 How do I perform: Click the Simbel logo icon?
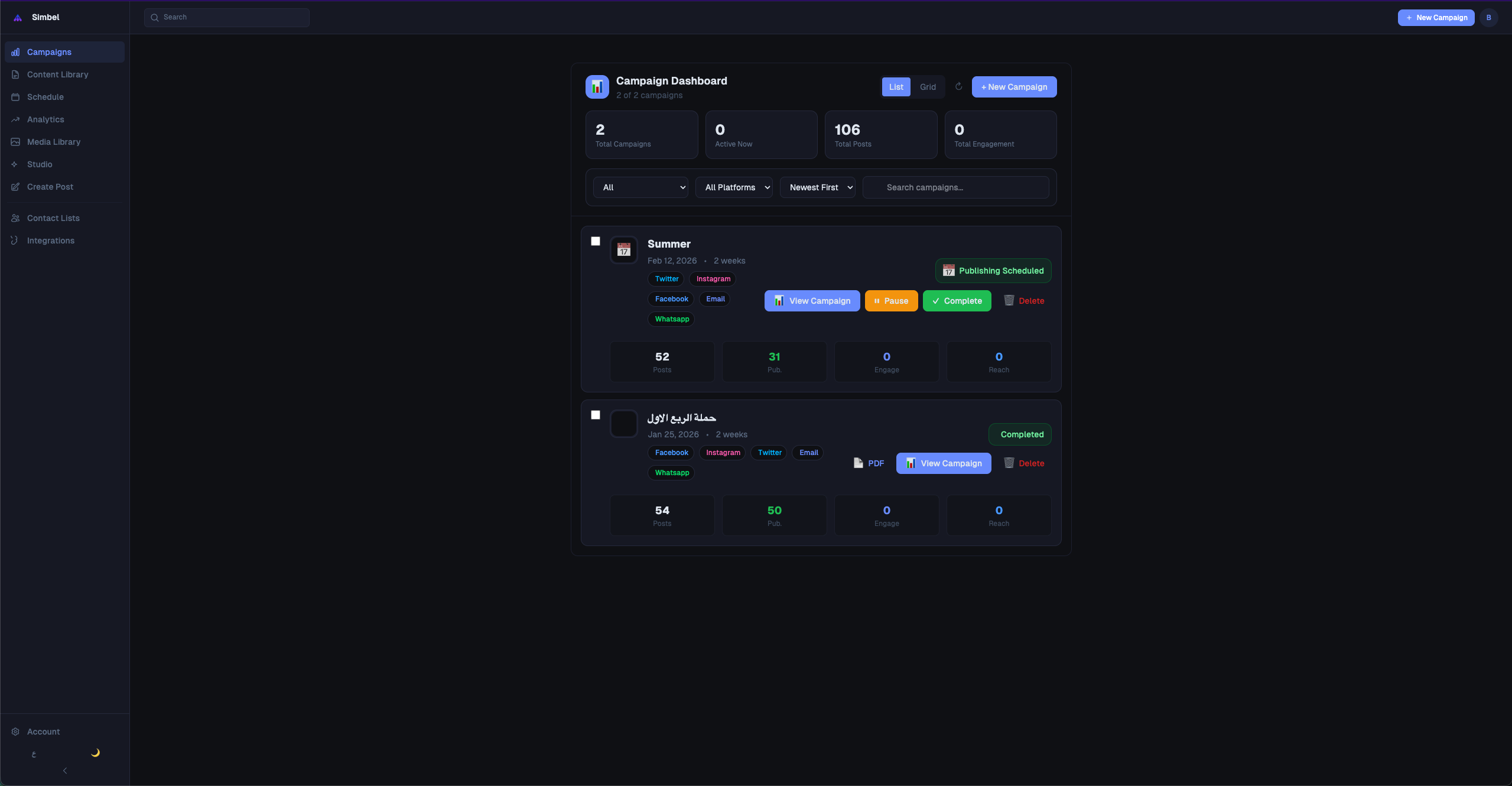coord(18,18)
